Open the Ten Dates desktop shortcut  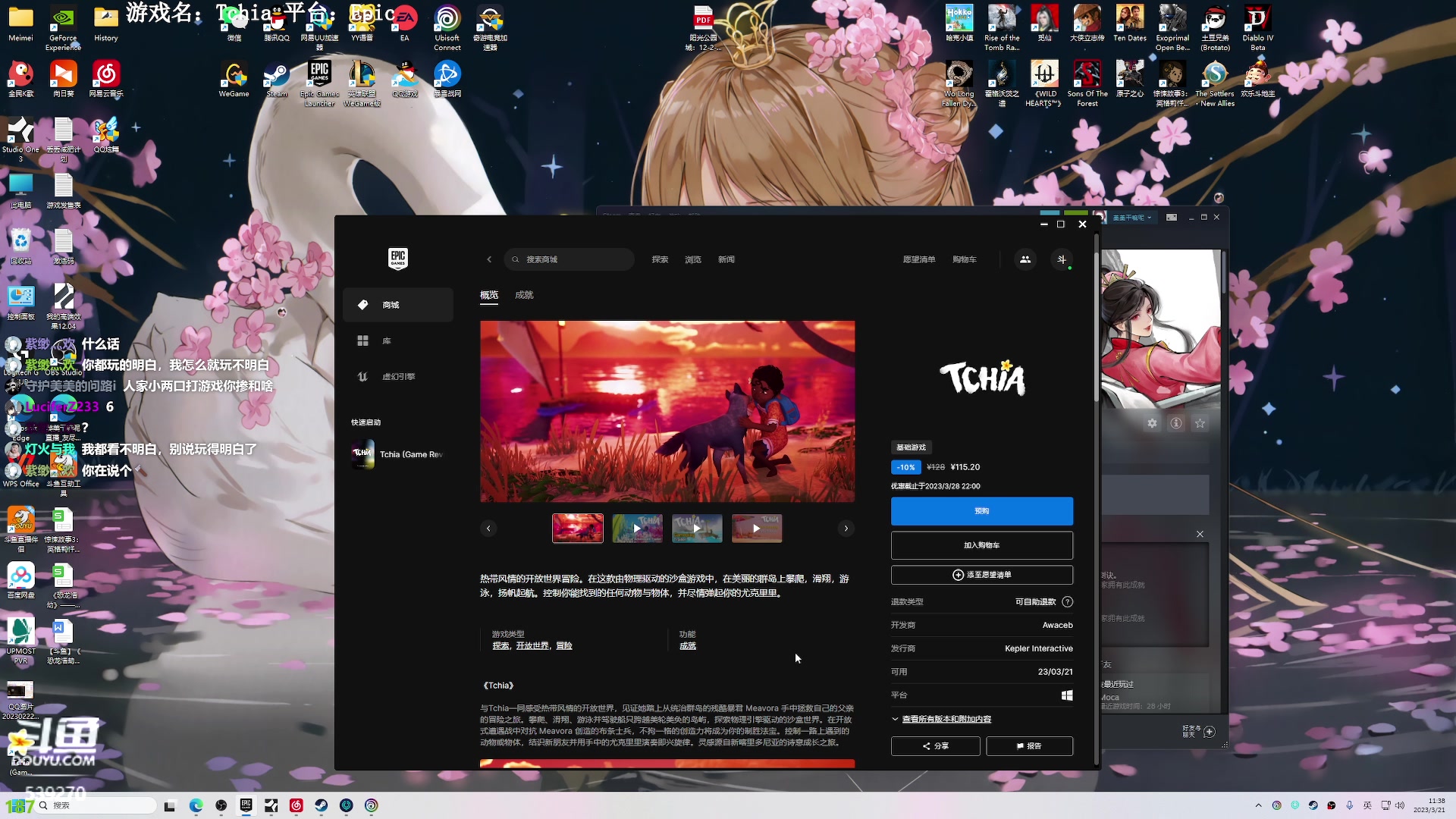coord(1130,24)
